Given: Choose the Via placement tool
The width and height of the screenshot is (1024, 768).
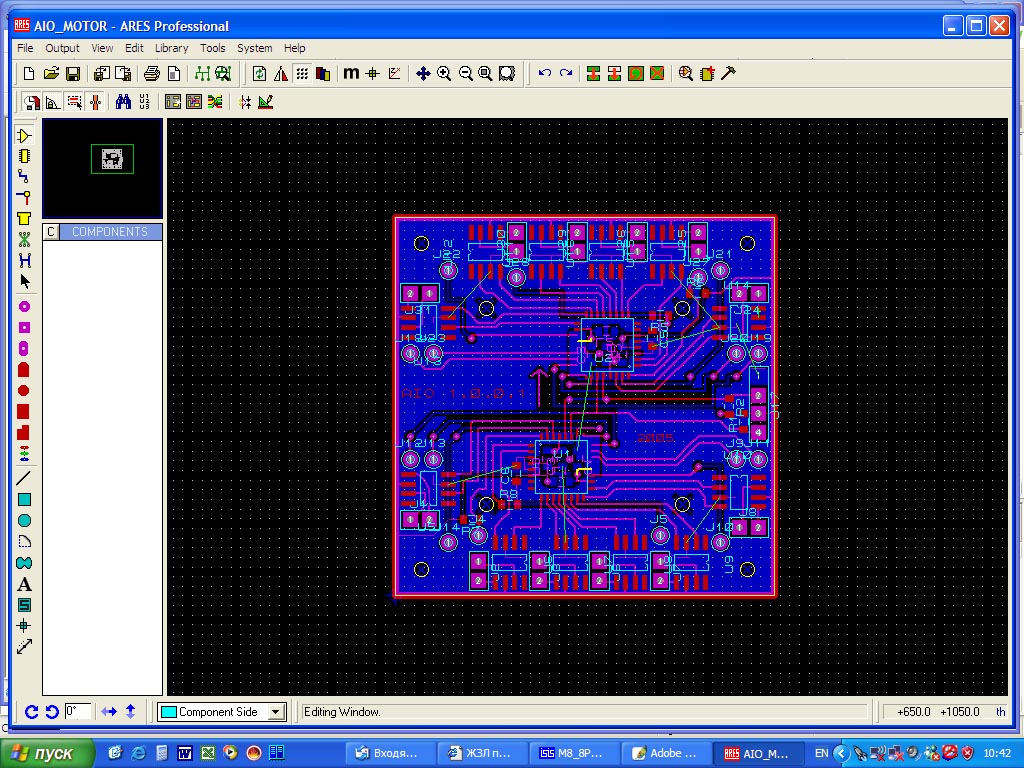Looking at the screenshot, I should pos(25,198).
